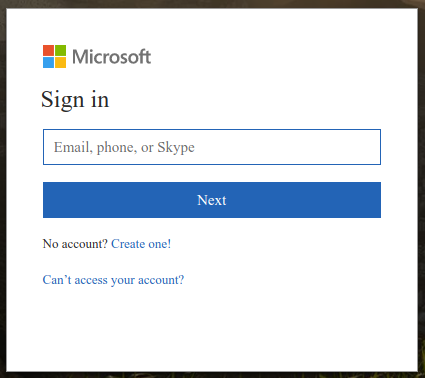Click the blue square in the logo

[x=48, y=62]
